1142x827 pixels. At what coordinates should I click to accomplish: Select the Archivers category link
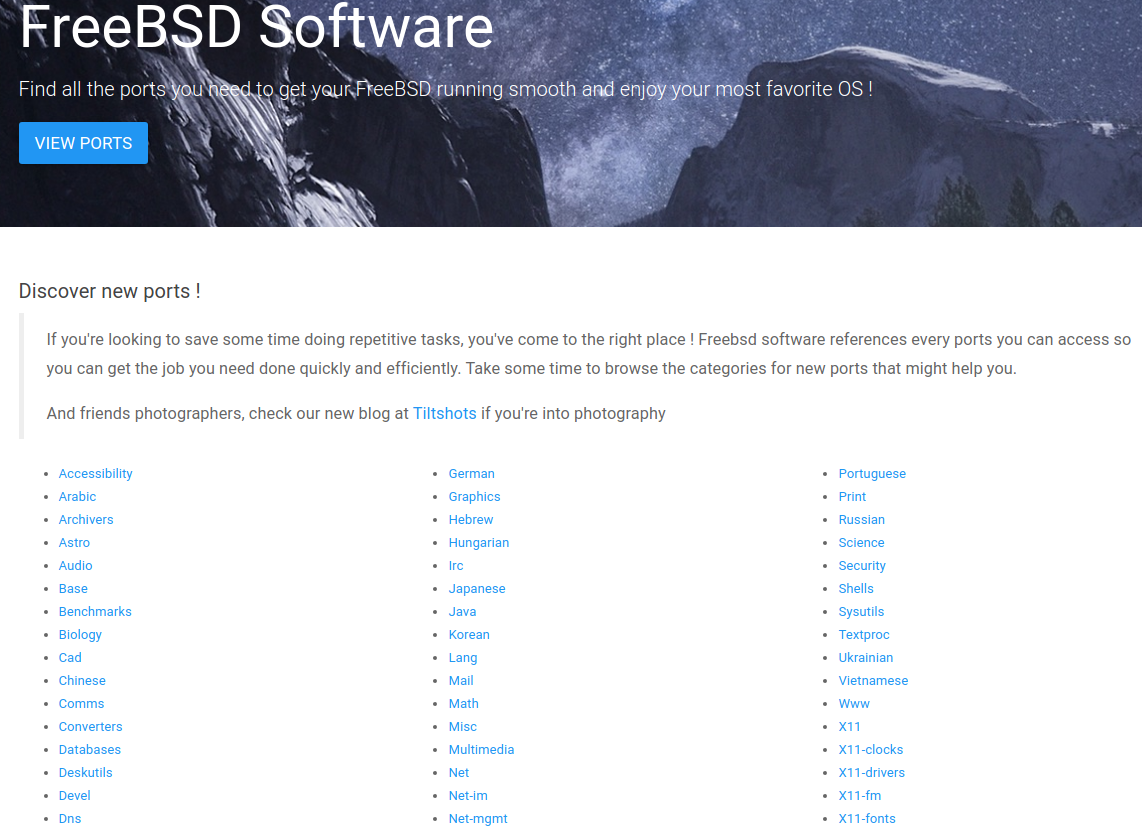86,520
